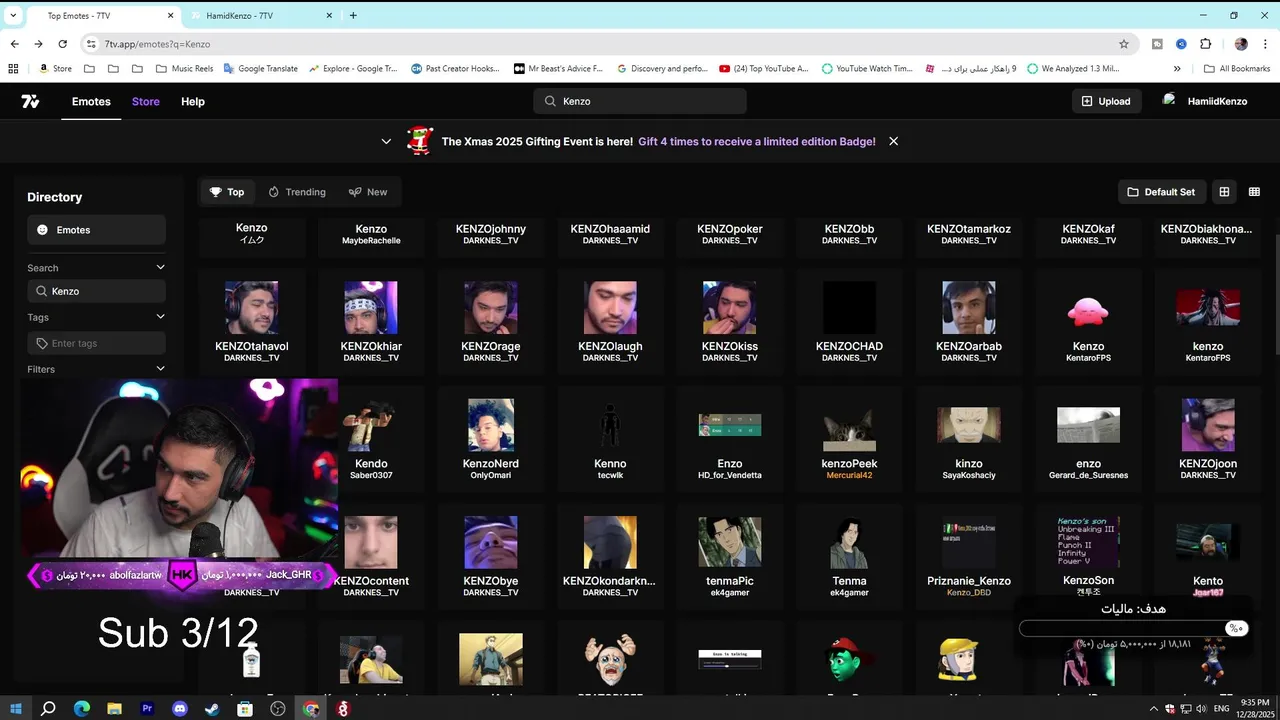Viewport: 1280px width, 720px height.
Task: Open a new browser tab with plus icon
Action: [x=353, y=15]
